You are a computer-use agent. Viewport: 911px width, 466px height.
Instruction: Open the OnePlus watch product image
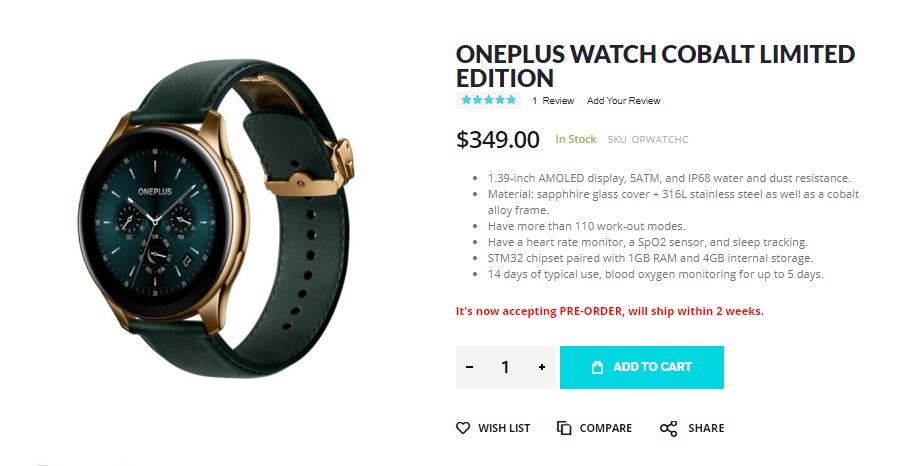(216, 218)
